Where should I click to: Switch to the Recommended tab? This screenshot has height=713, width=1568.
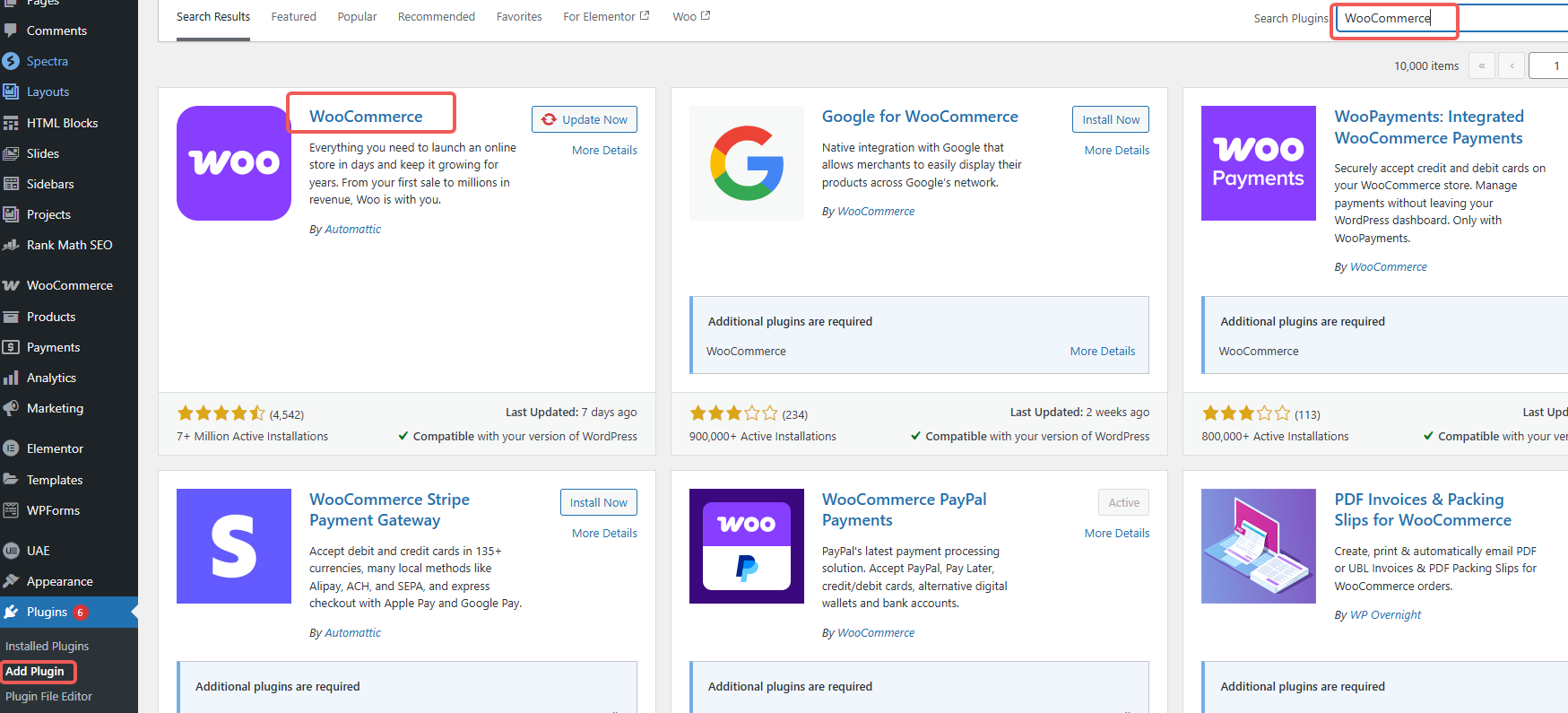coord(437,16)
